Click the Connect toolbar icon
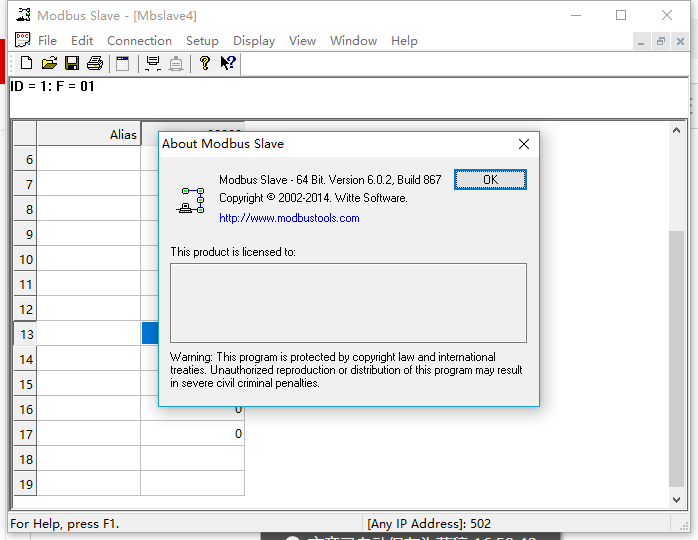 point(153,63)
